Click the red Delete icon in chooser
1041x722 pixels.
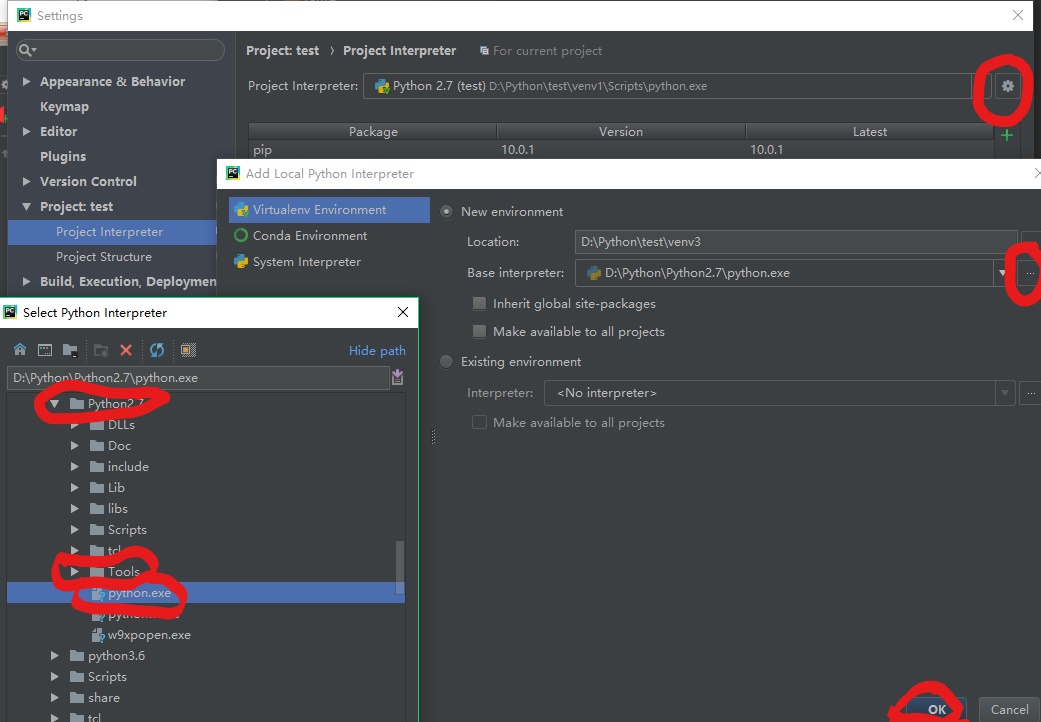tap(126, 350)
